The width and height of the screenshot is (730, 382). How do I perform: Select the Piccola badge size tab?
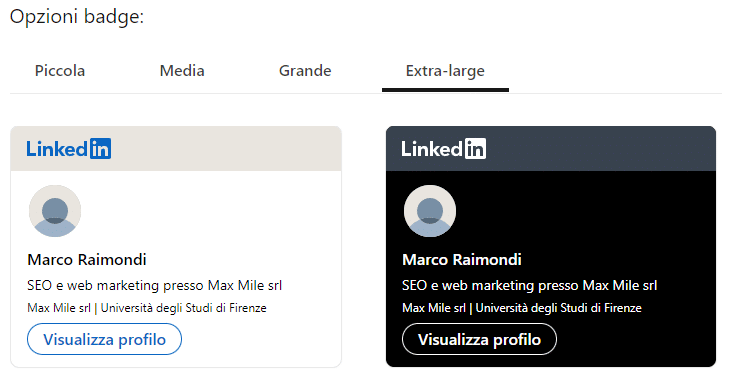pos(60,71)
